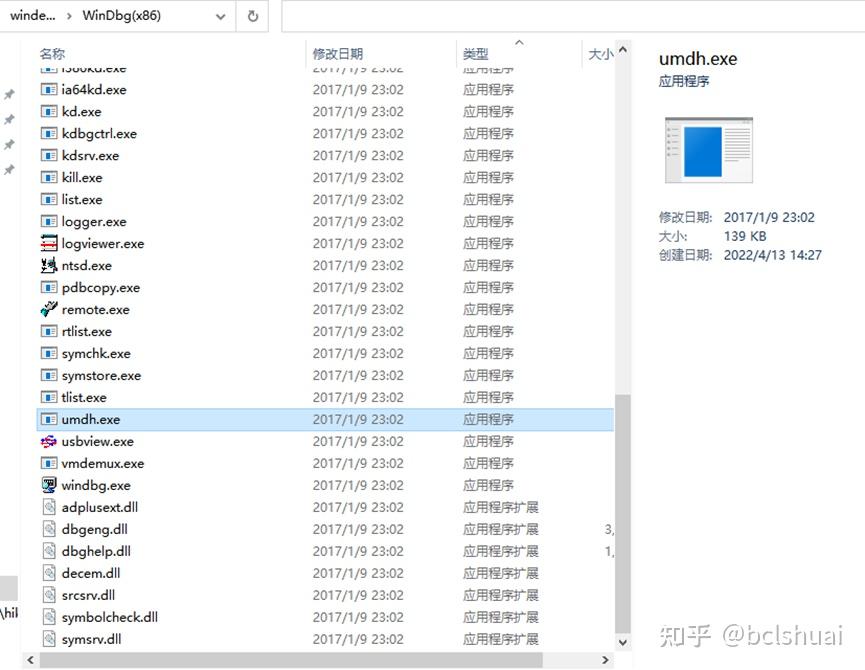Image resolution: width=865 pixels, height=670 pixels.
Task: Sort by the 大小 column header
Action: pyautogui.click(x=601, y=54)
